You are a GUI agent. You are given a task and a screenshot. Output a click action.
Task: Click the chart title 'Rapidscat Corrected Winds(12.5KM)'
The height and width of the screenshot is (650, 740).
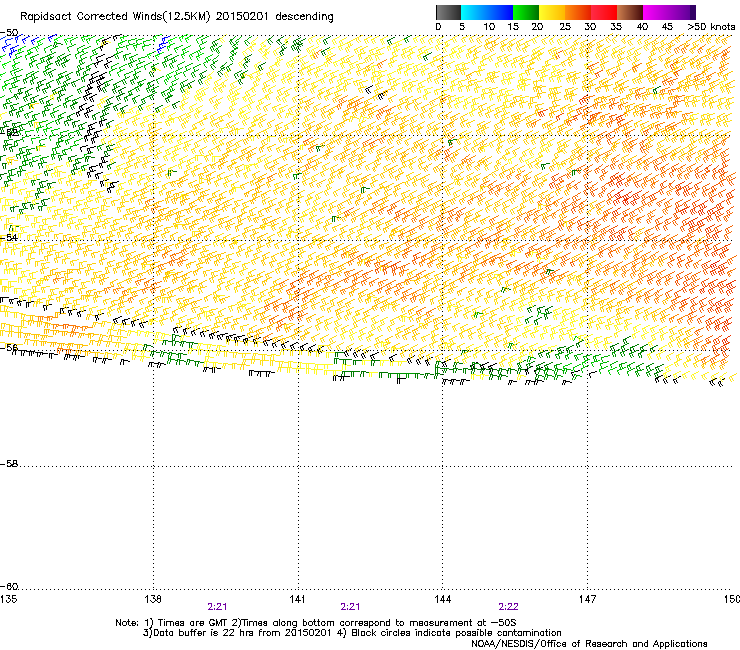tap(115, 17)
